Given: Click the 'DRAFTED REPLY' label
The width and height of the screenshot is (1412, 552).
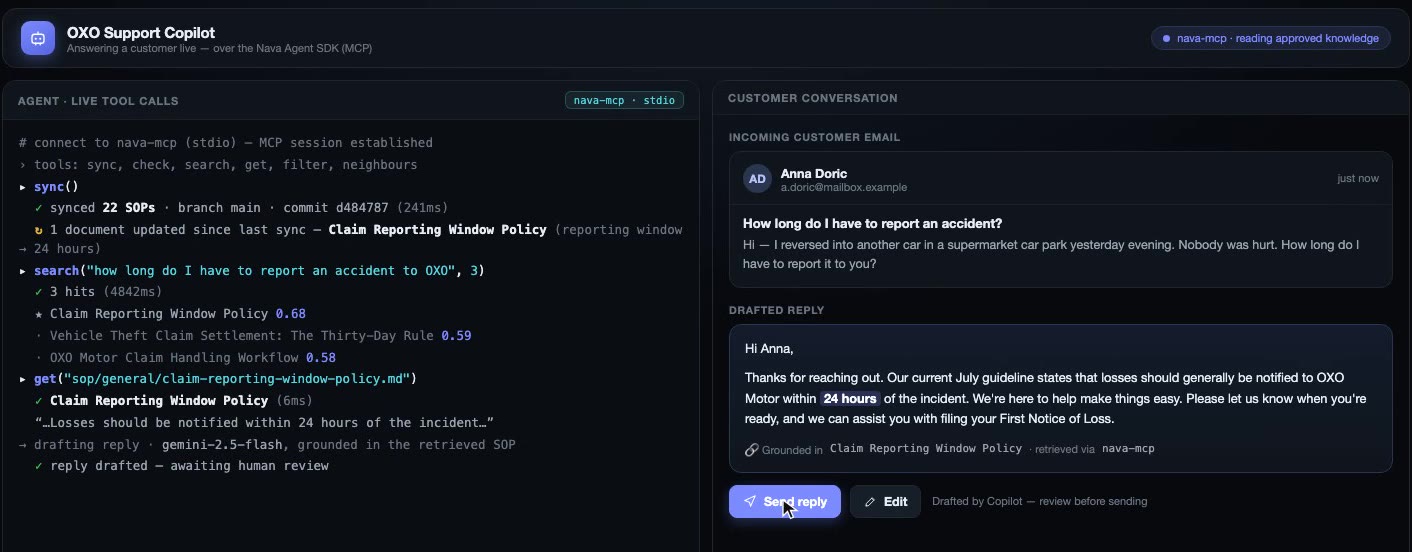Looking at the screenshot, I should pos(777,310).
